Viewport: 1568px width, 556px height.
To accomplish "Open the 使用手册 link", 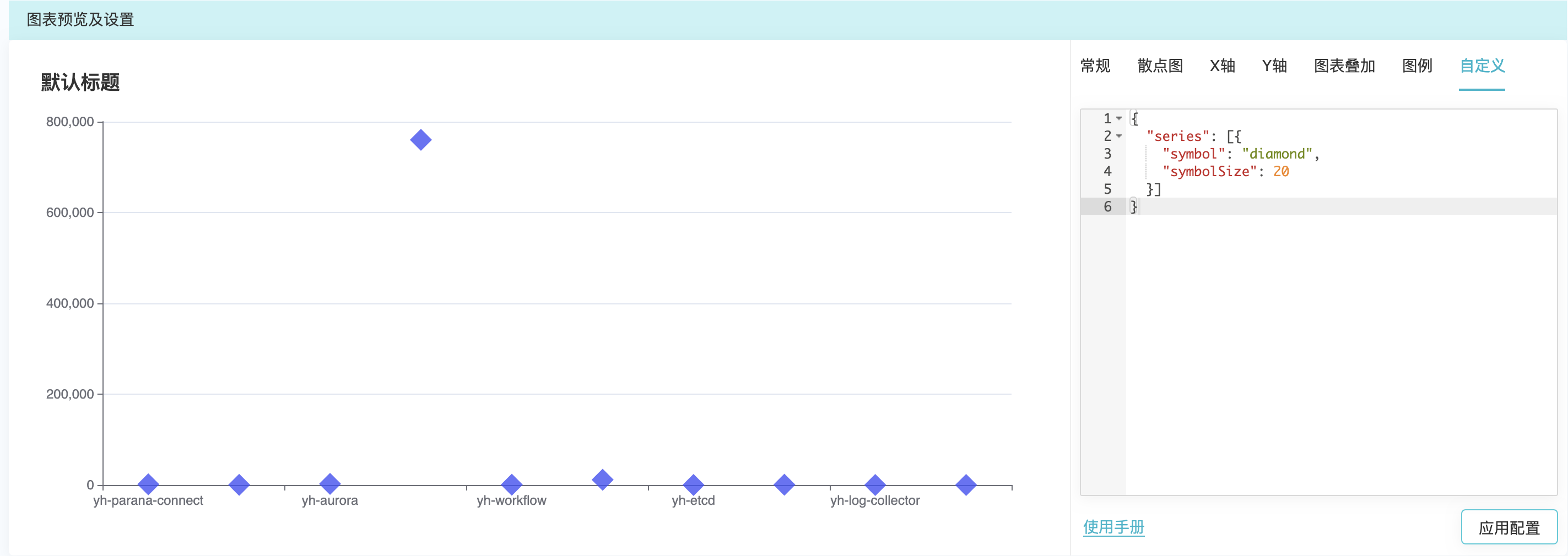I will [x=1113, y=527].
